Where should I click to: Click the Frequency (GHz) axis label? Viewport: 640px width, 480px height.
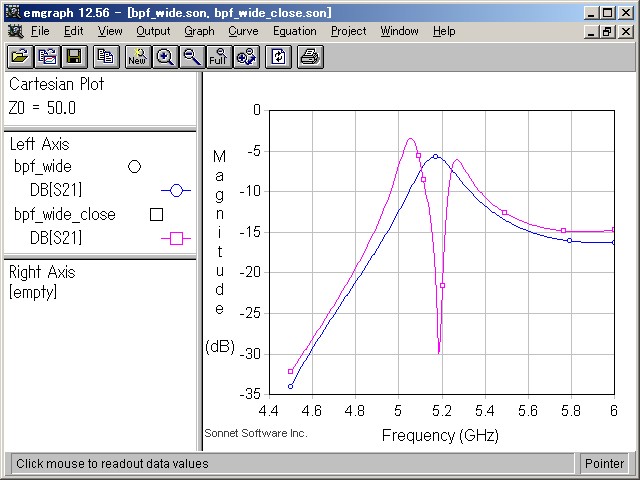440,436
